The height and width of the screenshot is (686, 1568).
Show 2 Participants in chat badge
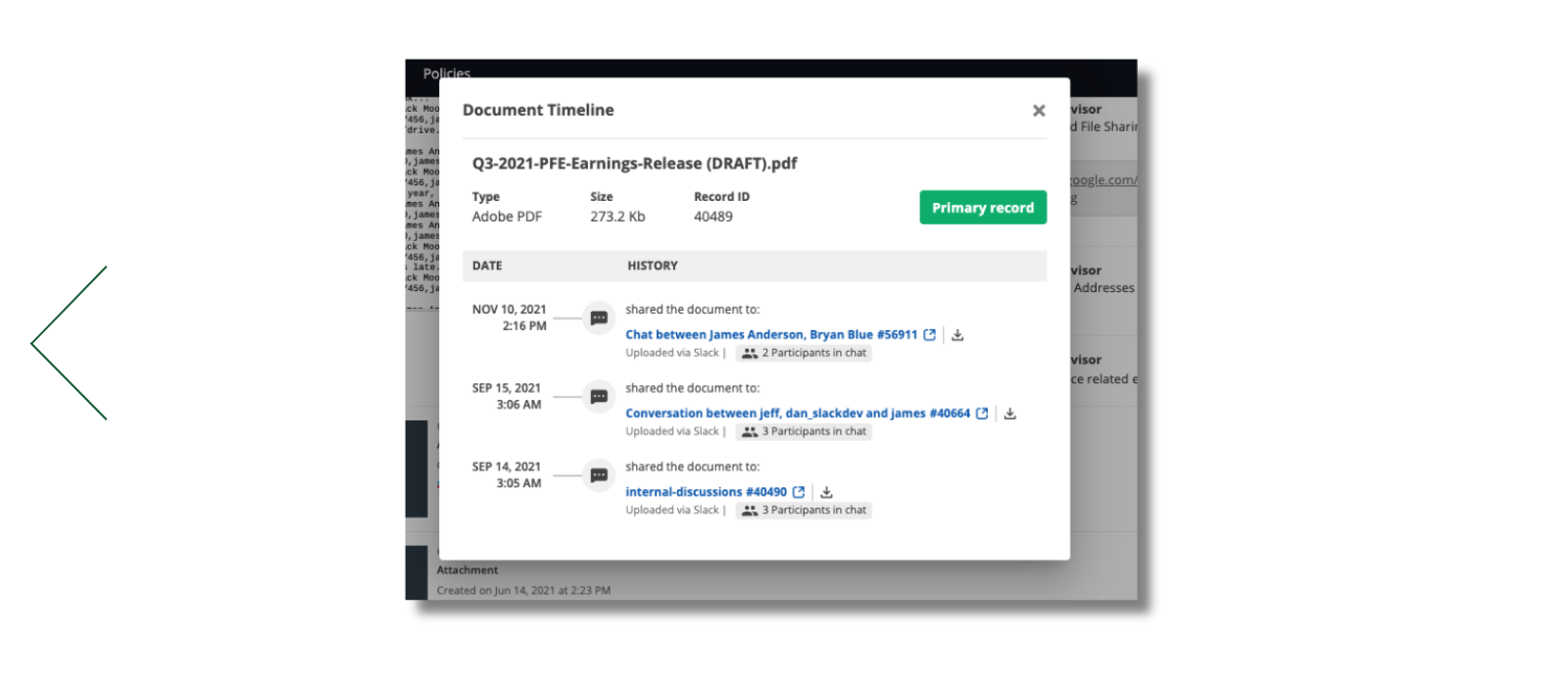point(805,353)
